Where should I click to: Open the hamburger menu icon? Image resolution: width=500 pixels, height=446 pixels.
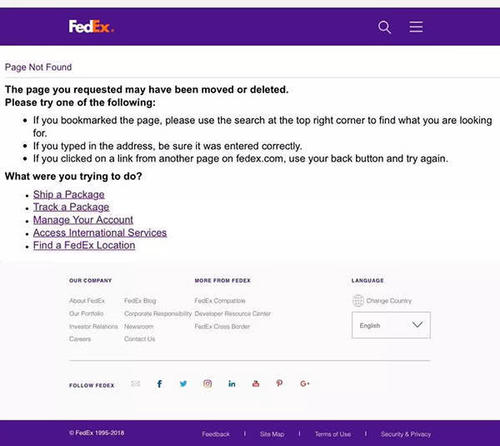[416, 27]
